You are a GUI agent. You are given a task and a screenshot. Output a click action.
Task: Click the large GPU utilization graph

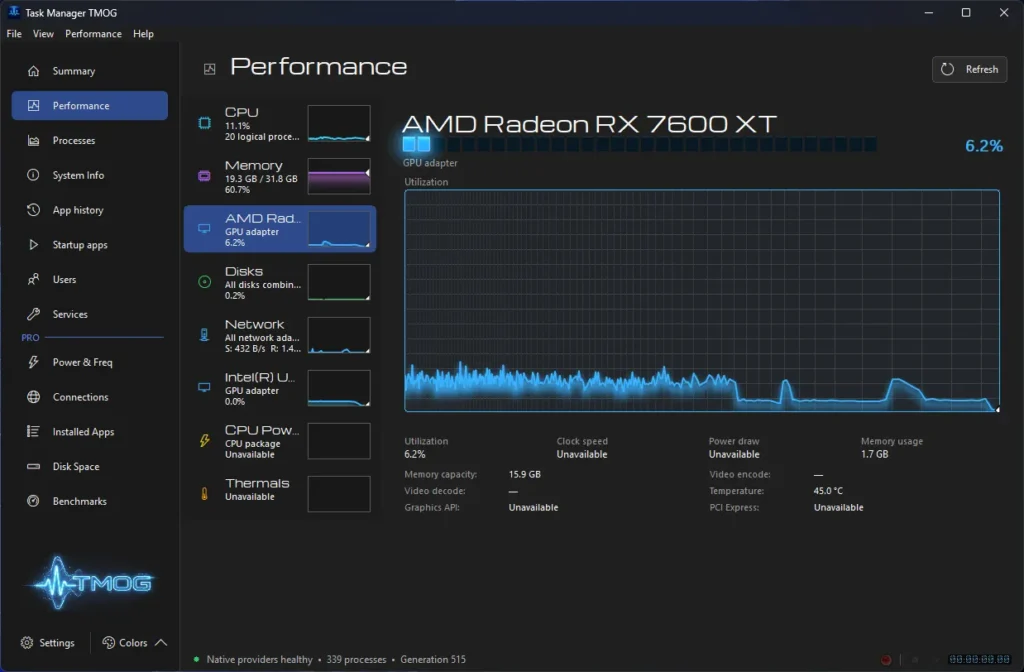point(702,300)
